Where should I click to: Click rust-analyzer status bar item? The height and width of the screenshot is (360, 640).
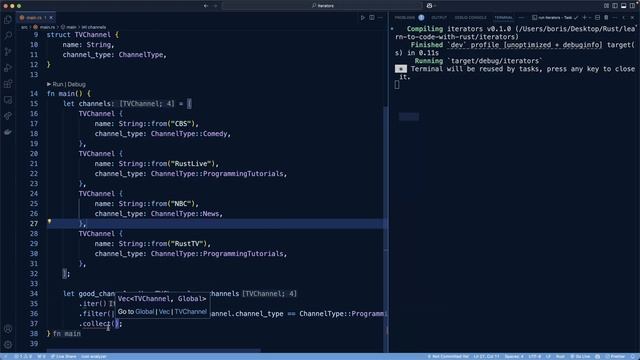pyautogui.click(x=93, y=356)
